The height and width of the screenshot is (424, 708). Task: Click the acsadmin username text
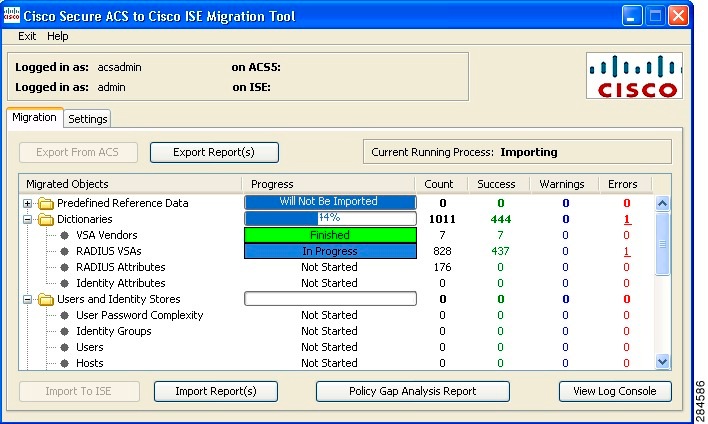[119, 67]
